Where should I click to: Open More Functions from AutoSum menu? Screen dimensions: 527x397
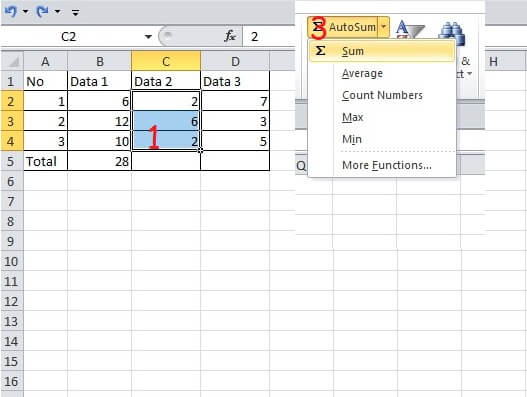pyautogui.click(x=382, y=165)
